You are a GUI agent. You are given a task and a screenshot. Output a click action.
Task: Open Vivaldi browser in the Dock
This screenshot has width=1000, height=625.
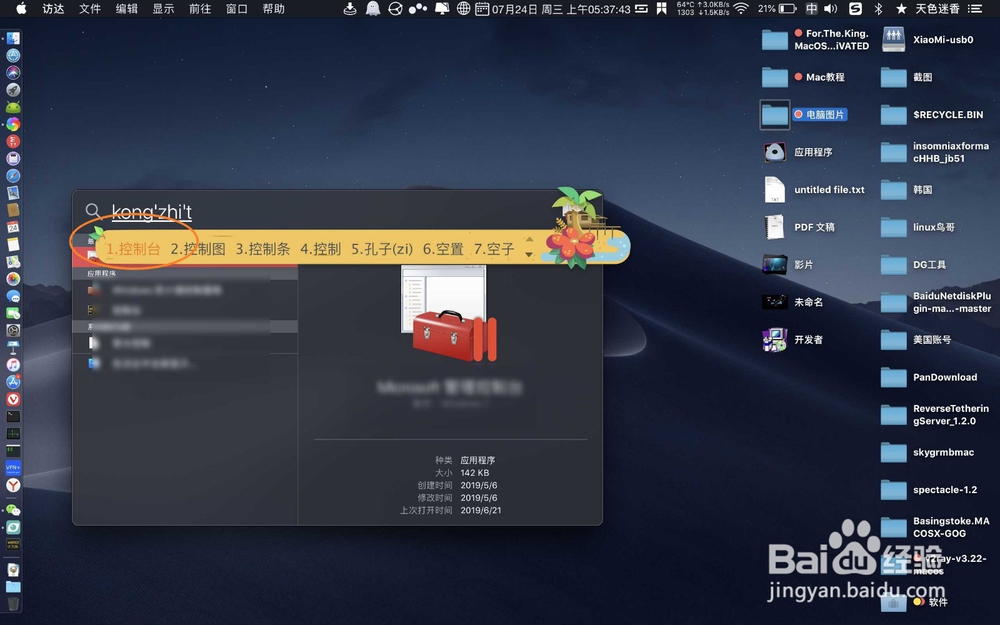click(x=13, y=399)
